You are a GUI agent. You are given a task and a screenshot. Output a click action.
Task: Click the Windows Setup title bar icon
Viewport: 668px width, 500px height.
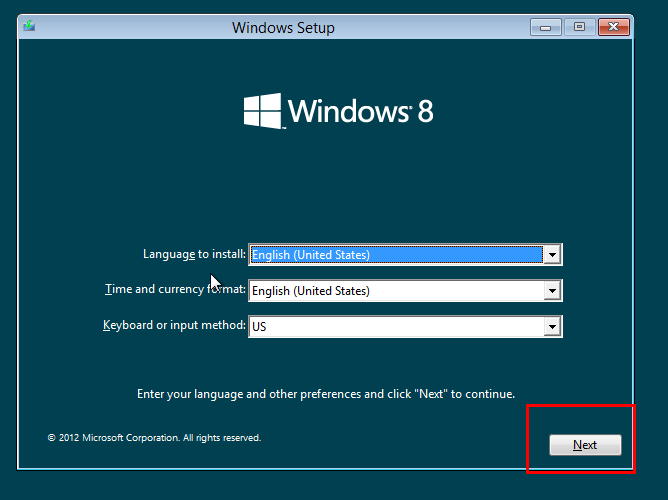(x=29, y=26)
